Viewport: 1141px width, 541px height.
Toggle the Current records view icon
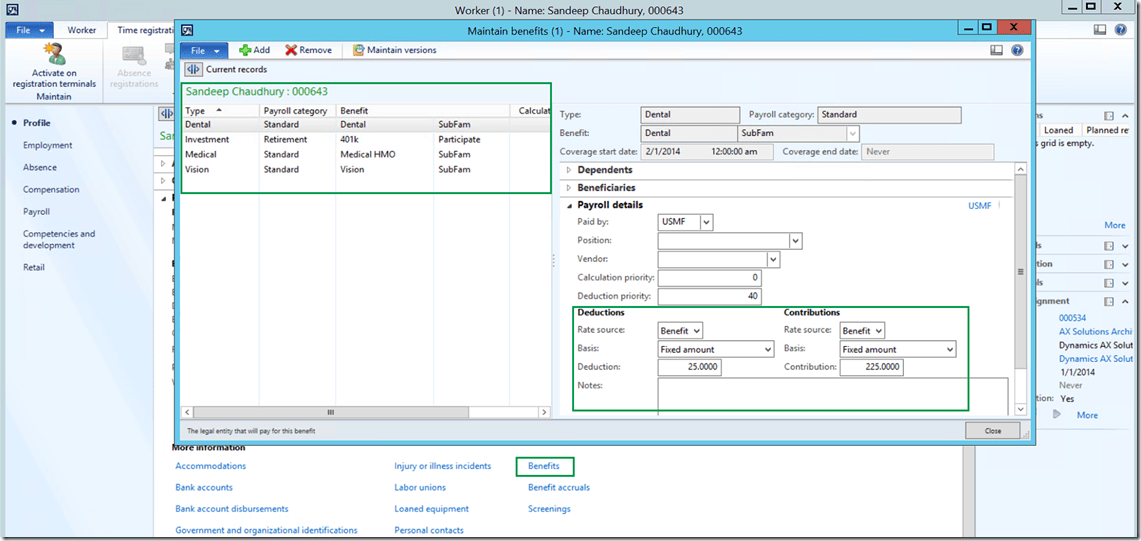click(194, 70)
